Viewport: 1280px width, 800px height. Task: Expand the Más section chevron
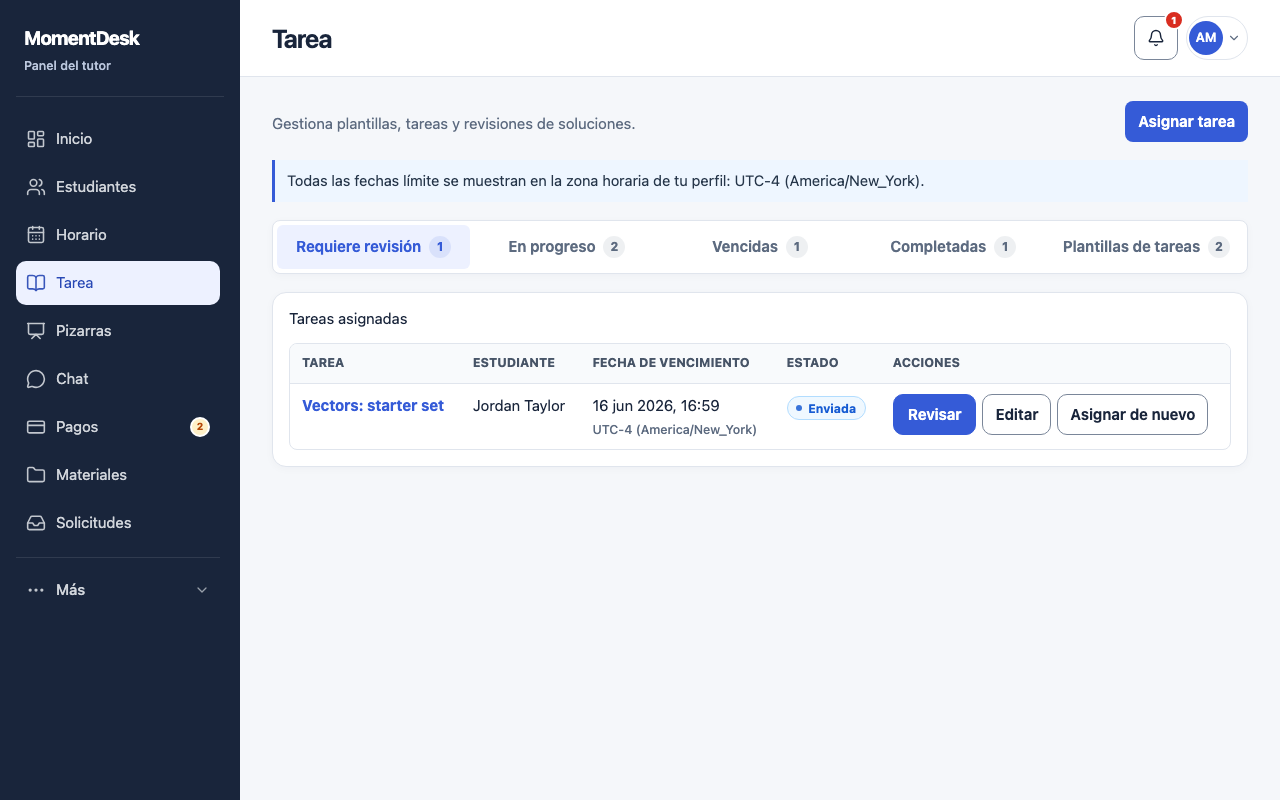tap(202, 590)
